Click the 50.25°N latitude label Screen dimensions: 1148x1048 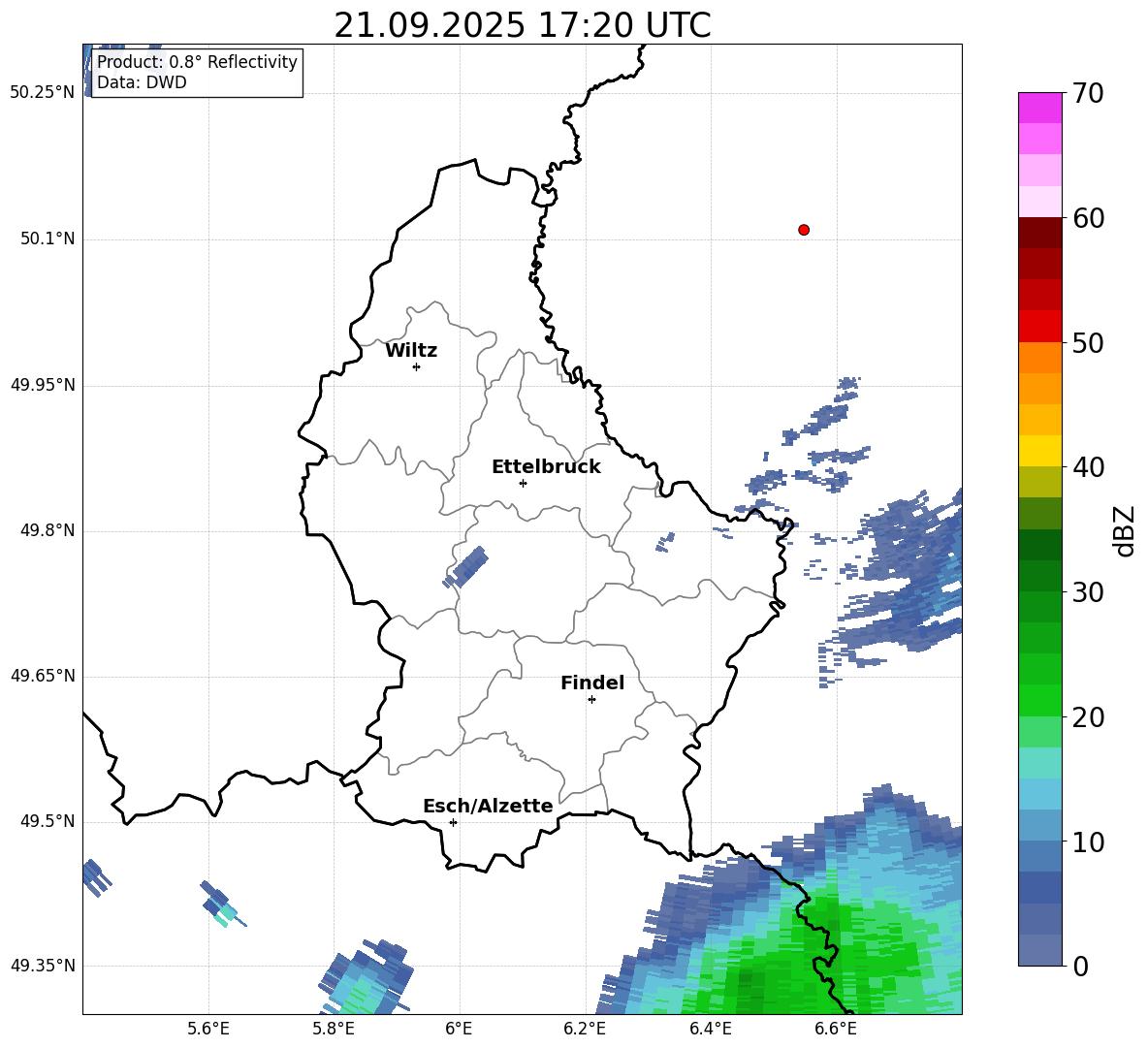(x=43, y=93)
